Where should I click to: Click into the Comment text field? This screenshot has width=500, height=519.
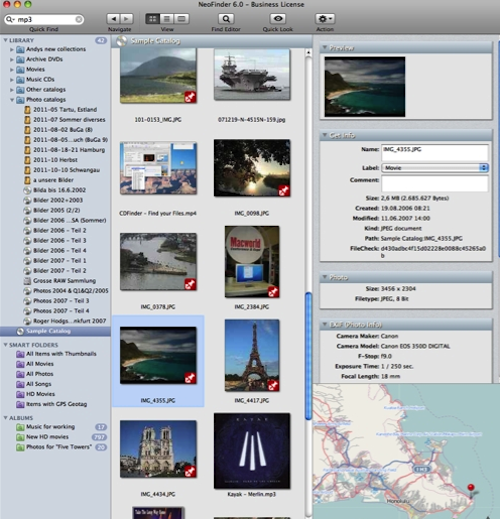pyautogui.click(x=435, y=183)
